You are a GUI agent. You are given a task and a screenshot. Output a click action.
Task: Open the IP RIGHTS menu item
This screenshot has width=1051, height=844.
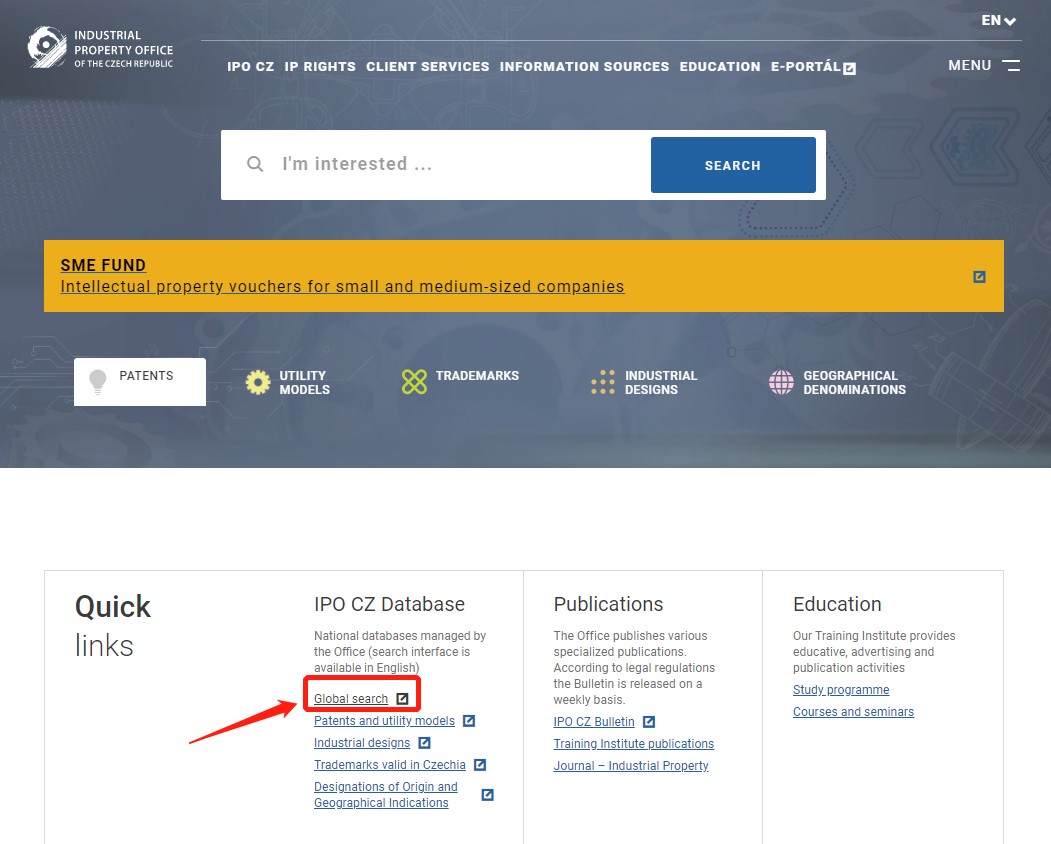point(320,66)
